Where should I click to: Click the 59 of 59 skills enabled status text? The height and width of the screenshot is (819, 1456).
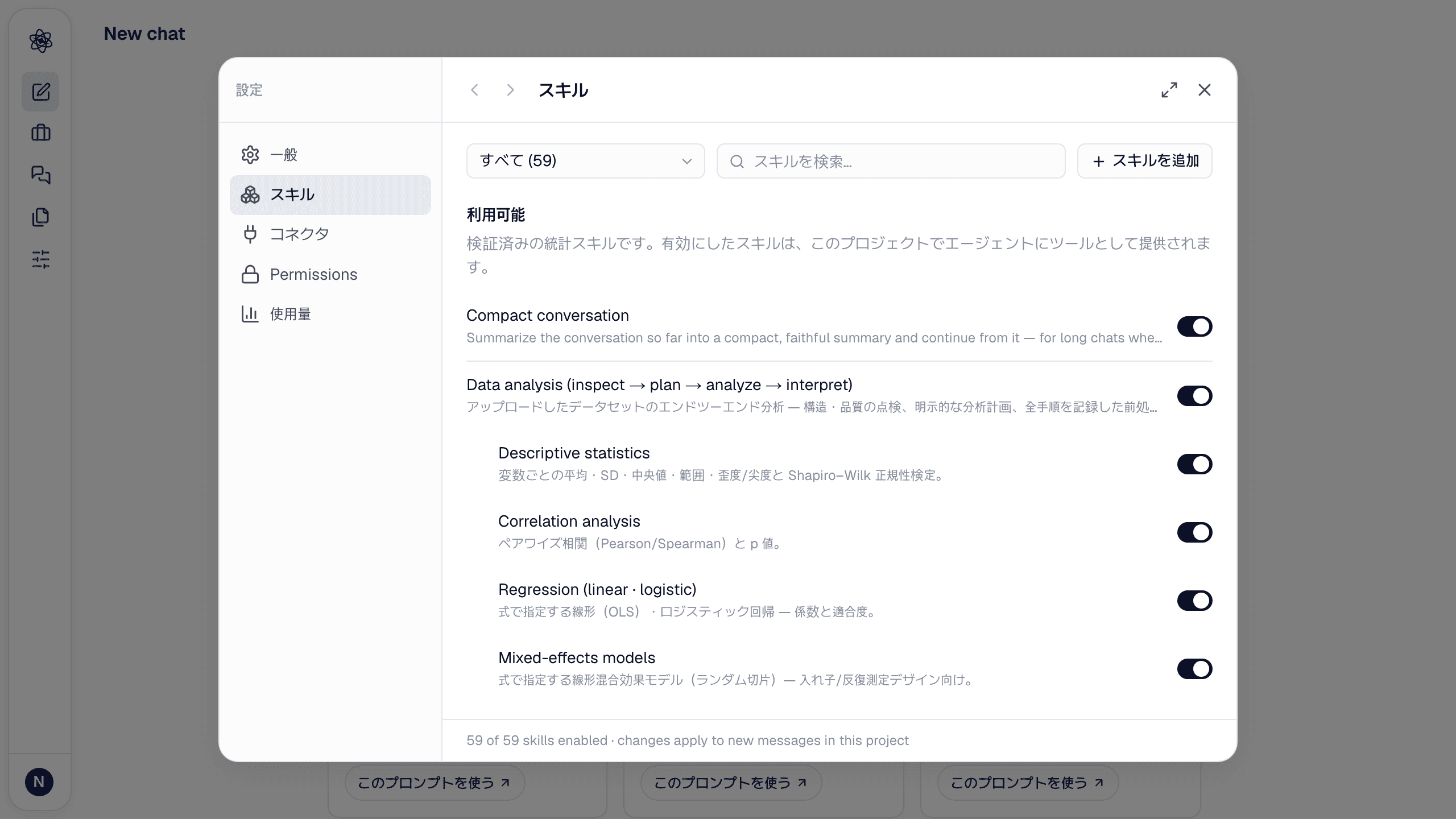coord(688,741)
